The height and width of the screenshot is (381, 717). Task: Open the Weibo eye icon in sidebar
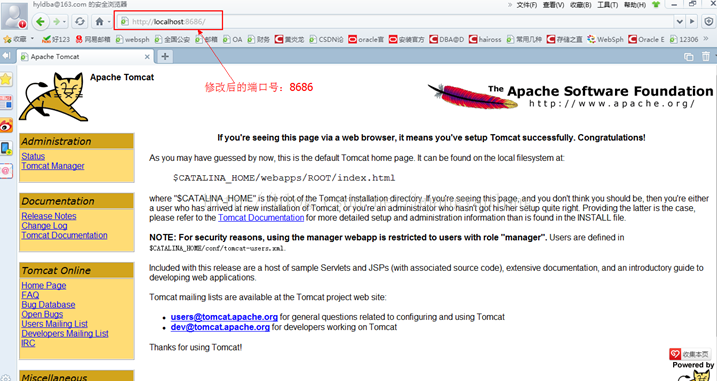[6, 125]
